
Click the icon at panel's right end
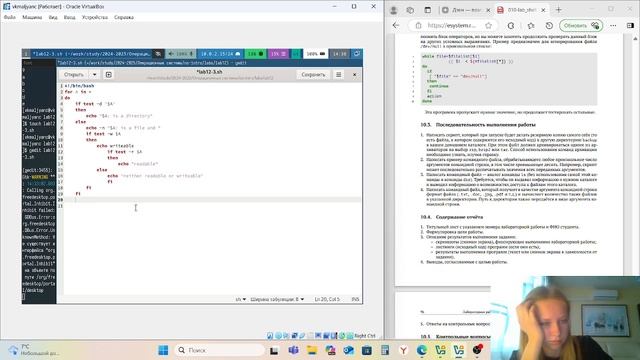[x=356, y=53]
